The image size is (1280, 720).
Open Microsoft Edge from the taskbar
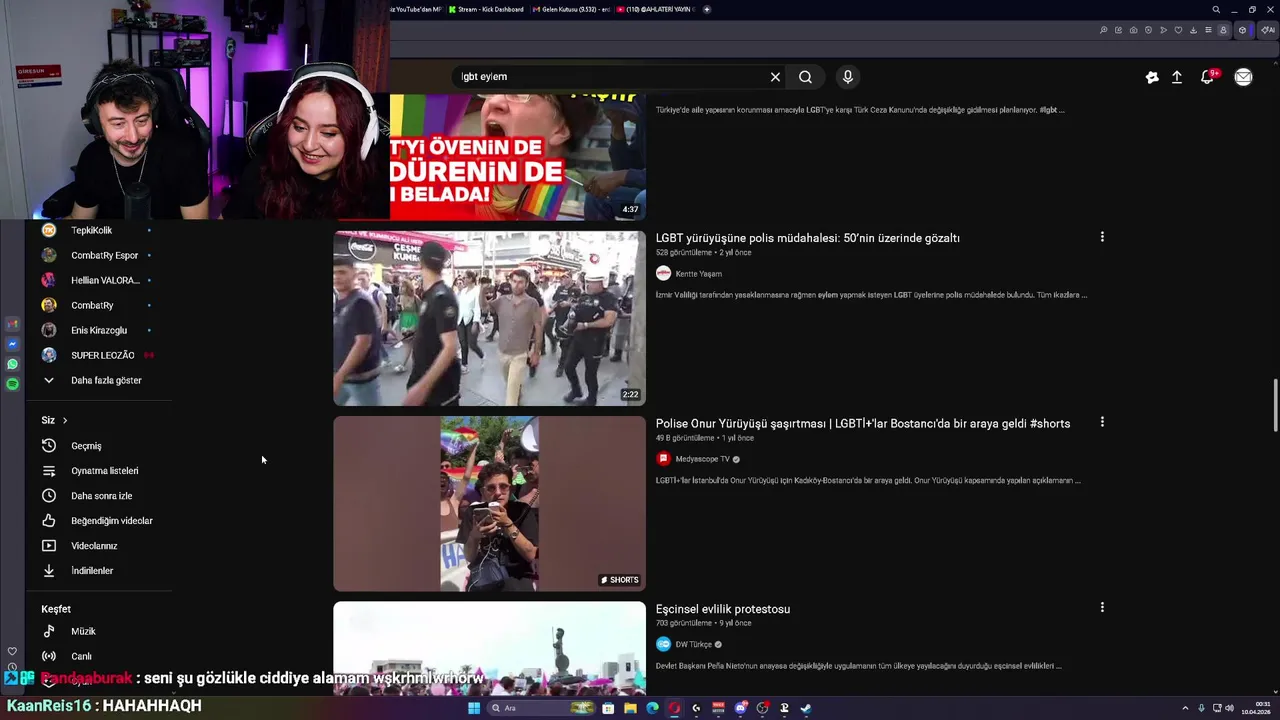click(x=652, y=708)
